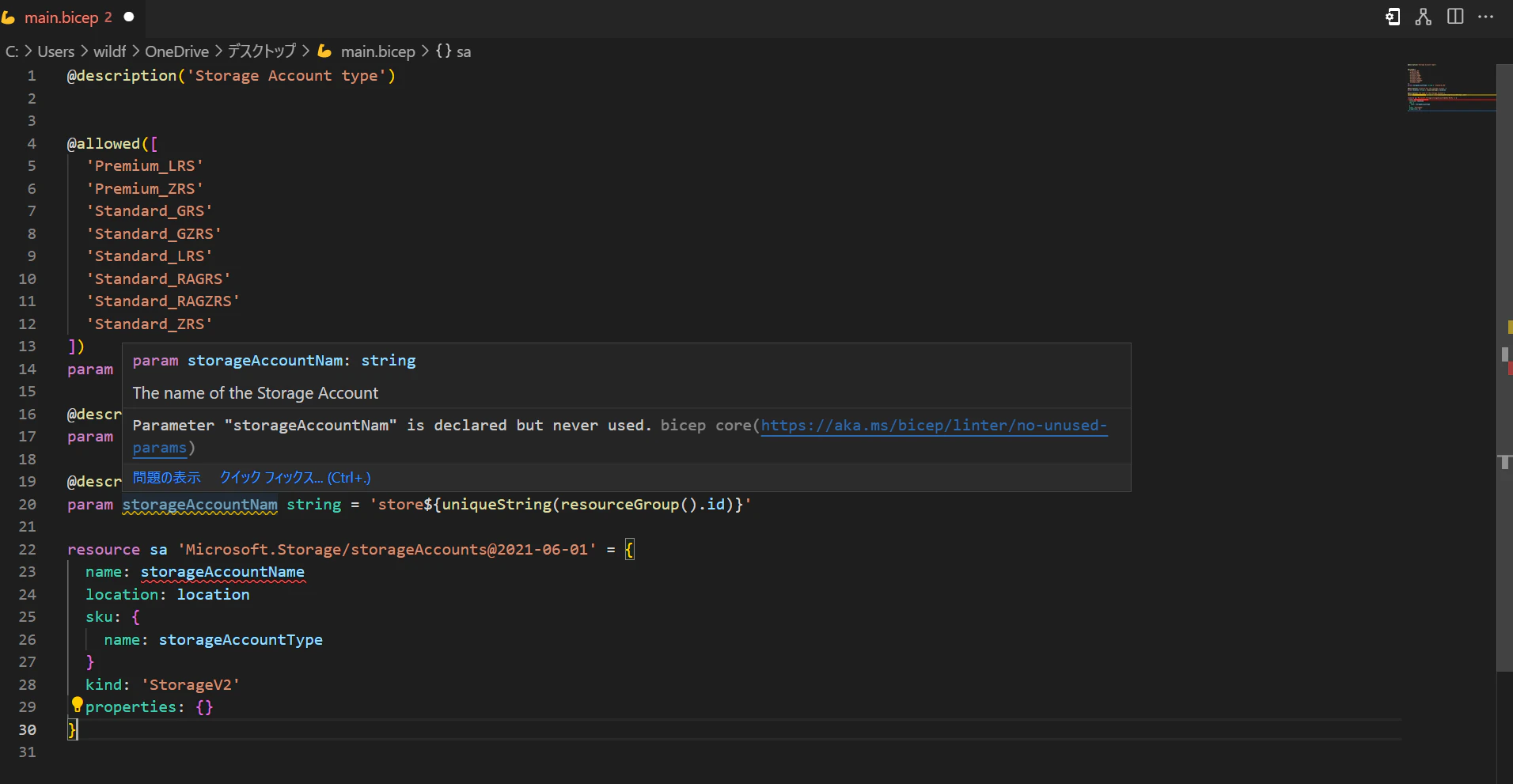Click the sku property on line 25
This screenshot has width=1513, height=784.
point(100,617)
